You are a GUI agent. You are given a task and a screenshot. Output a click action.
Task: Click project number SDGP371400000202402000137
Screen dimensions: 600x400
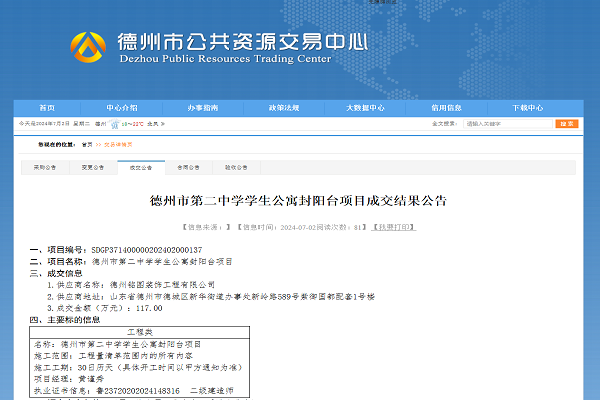point(147,250)
